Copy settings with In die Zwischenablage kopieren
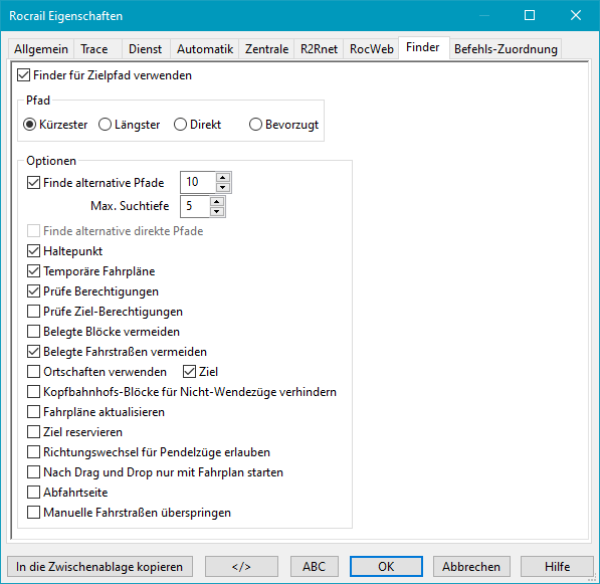This screenshot has height=584, width=600. [99, 566]
